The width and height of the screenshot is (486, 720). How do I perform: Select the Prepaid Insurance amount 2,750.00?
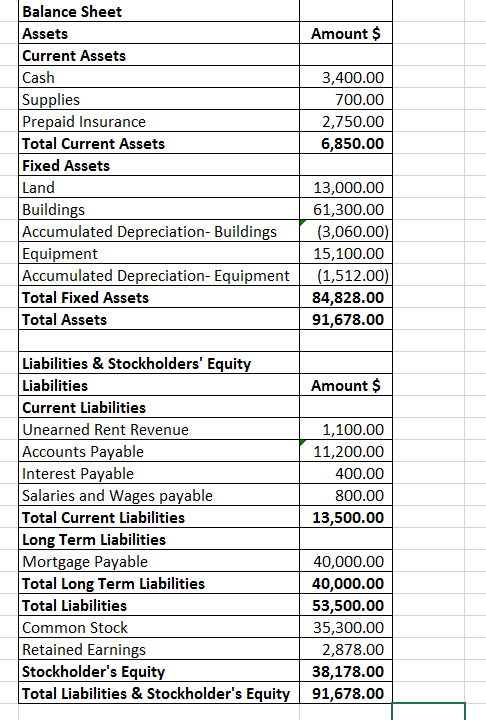(x=346, y=121)
